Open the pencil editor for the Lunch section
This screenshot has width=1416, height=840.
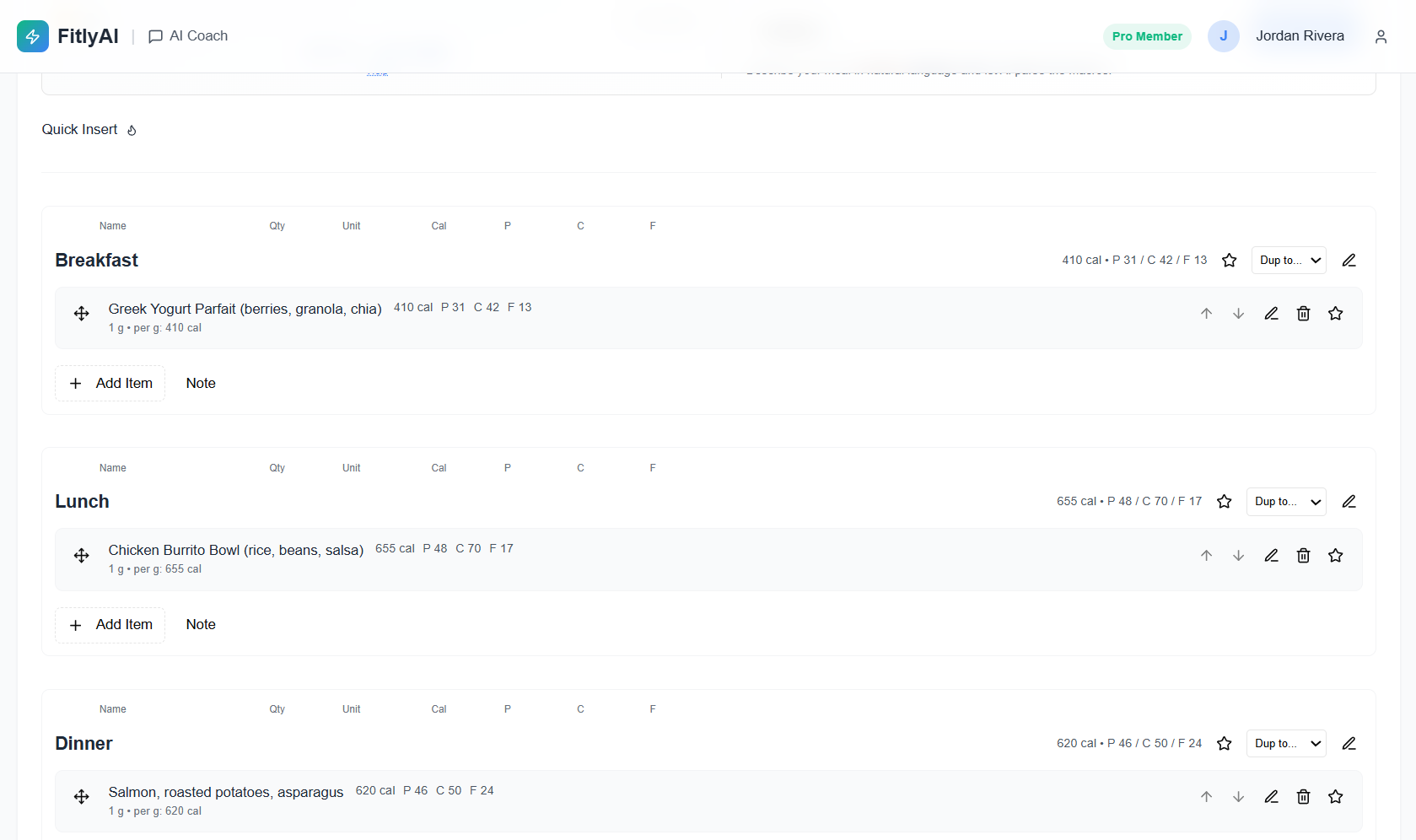pyautogui.click(x=1349, y=501)
